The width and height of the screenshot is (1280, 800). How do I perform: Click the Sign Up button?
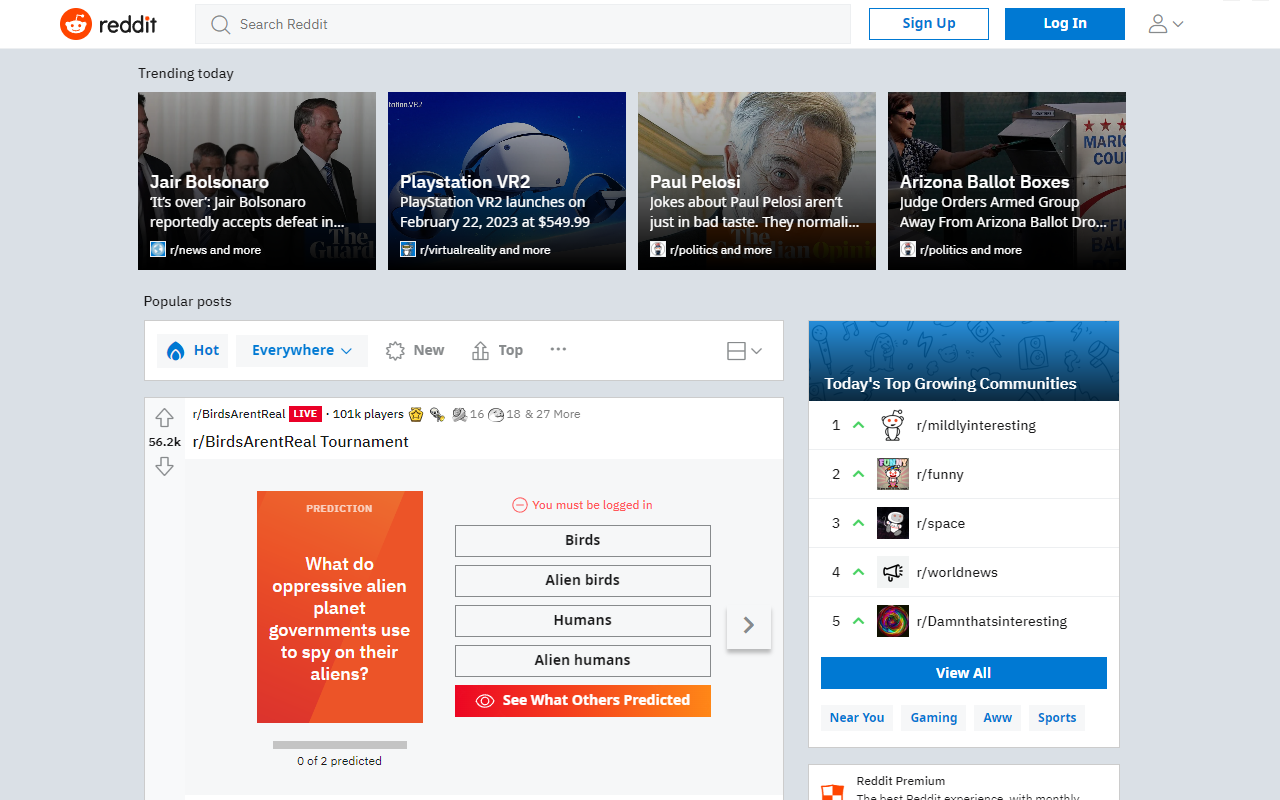[929, 24]
